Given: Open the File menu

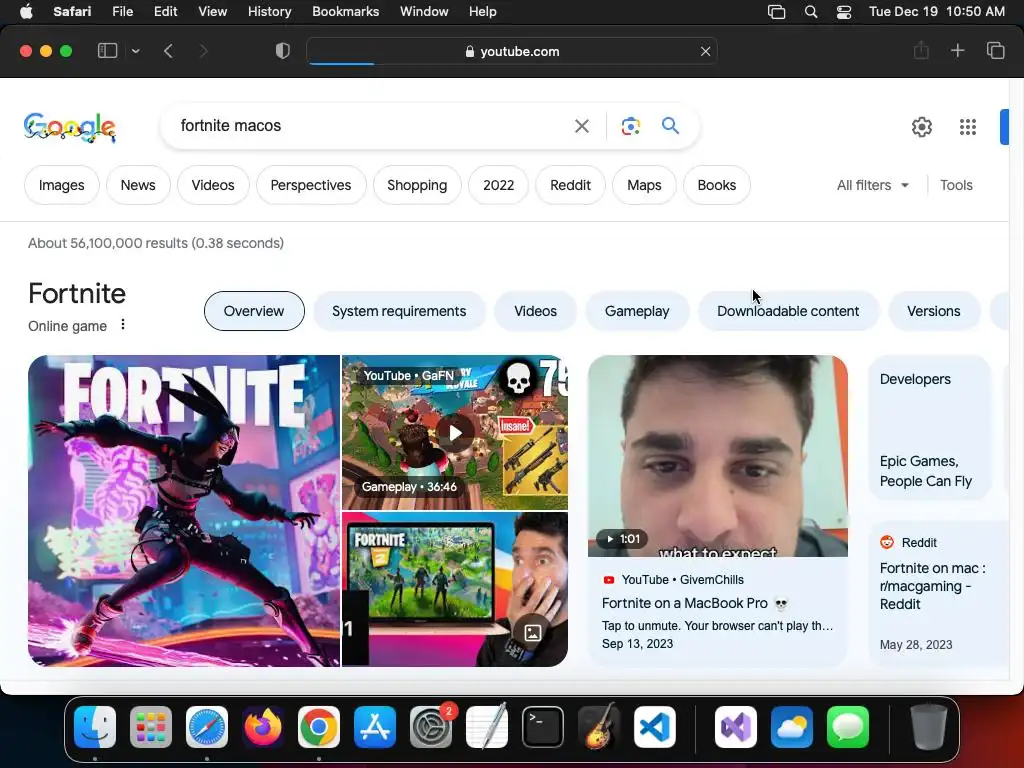Looking at the screenshot, I should 123,12.
